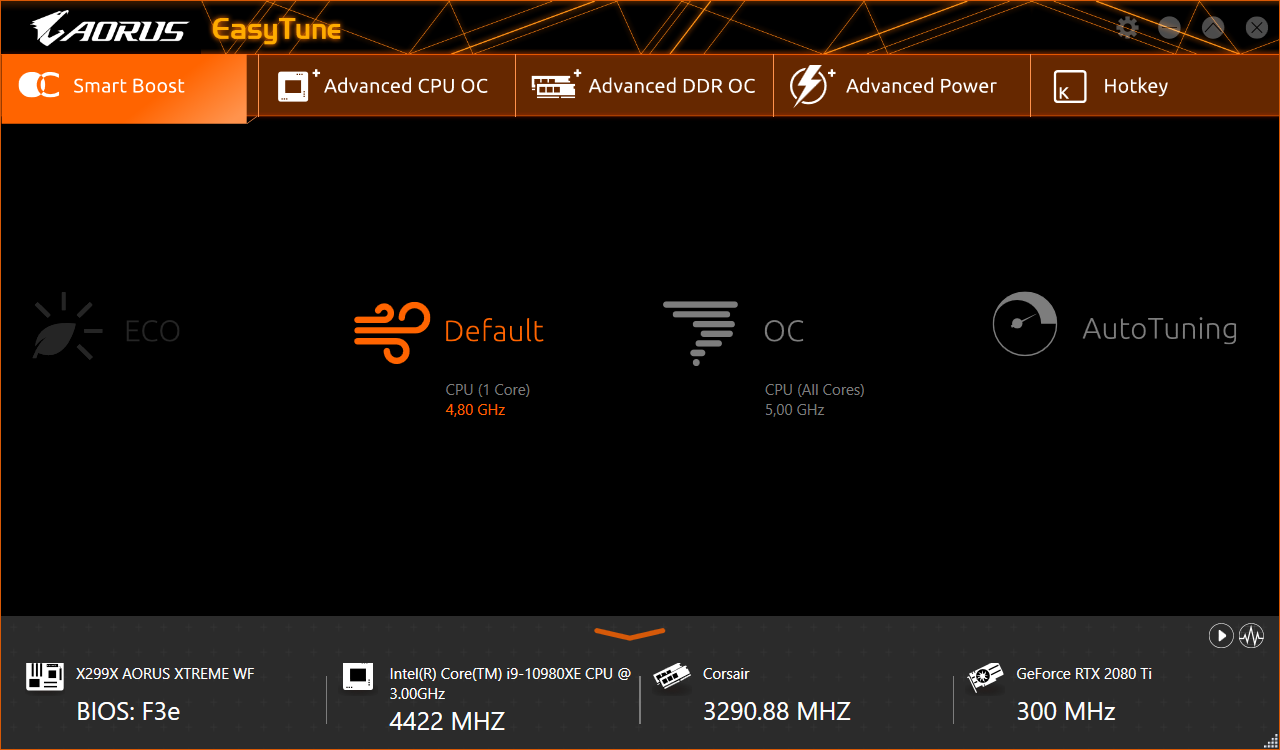Screen dimensions: 1280x750
Task: Click the AutoTuning label text
Action: (1159, 329)
